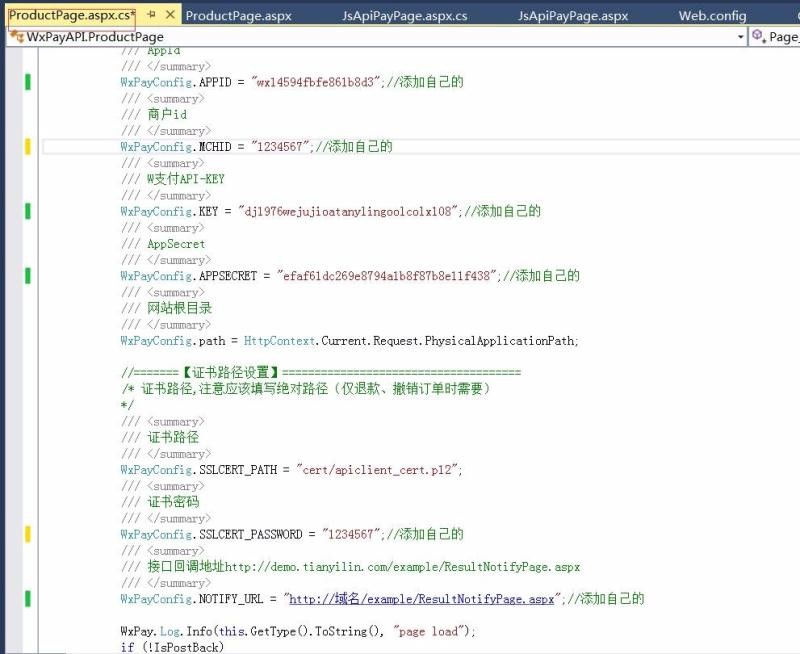Viewport: 800px width, 654px height.
Task: Click the 证书密码 comment line
Action: 160,502
